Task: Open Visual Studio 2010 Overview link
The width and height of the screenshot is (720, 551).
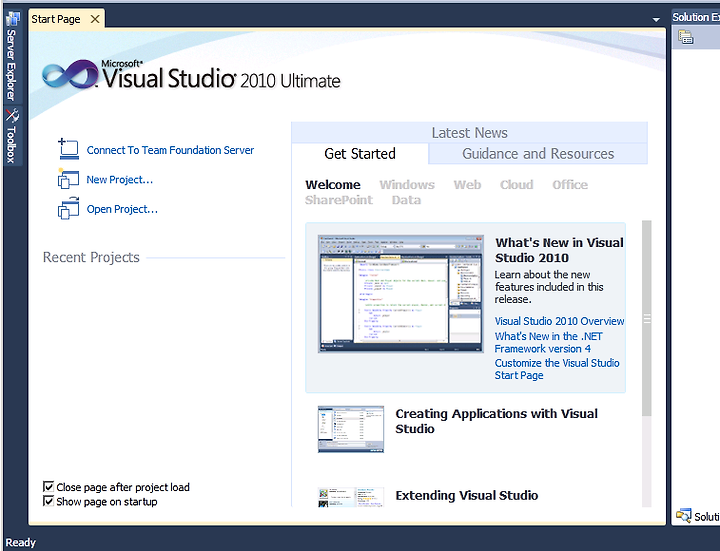Action: coord(559,321)
